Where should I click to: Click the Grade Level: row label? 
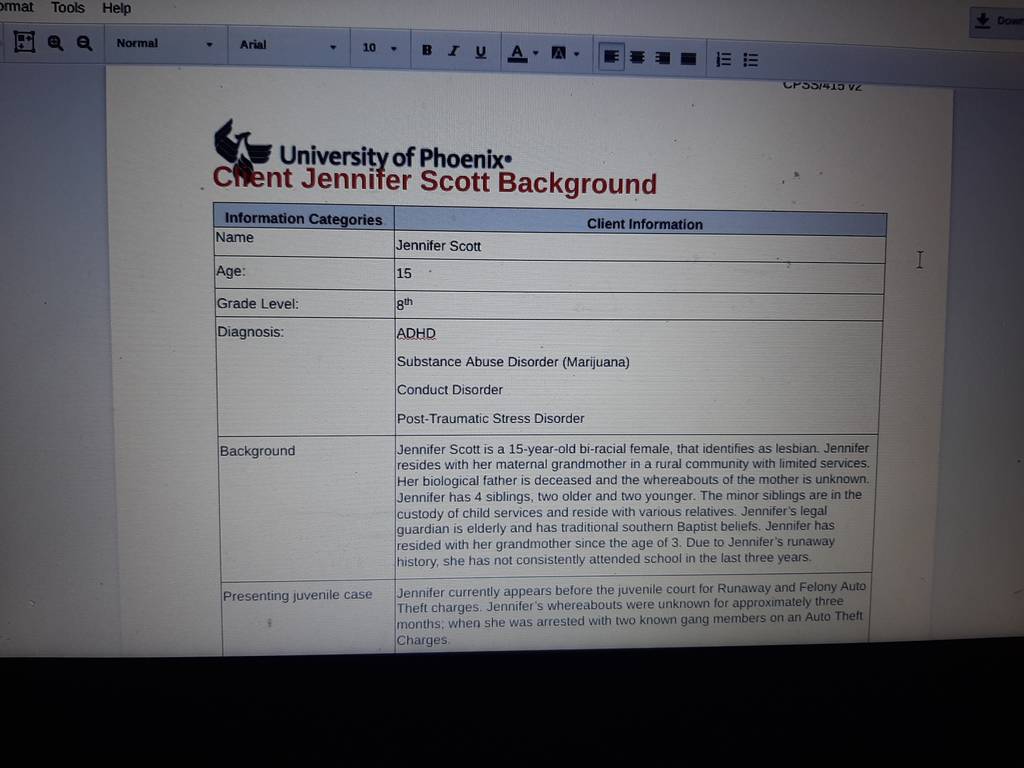257,304
